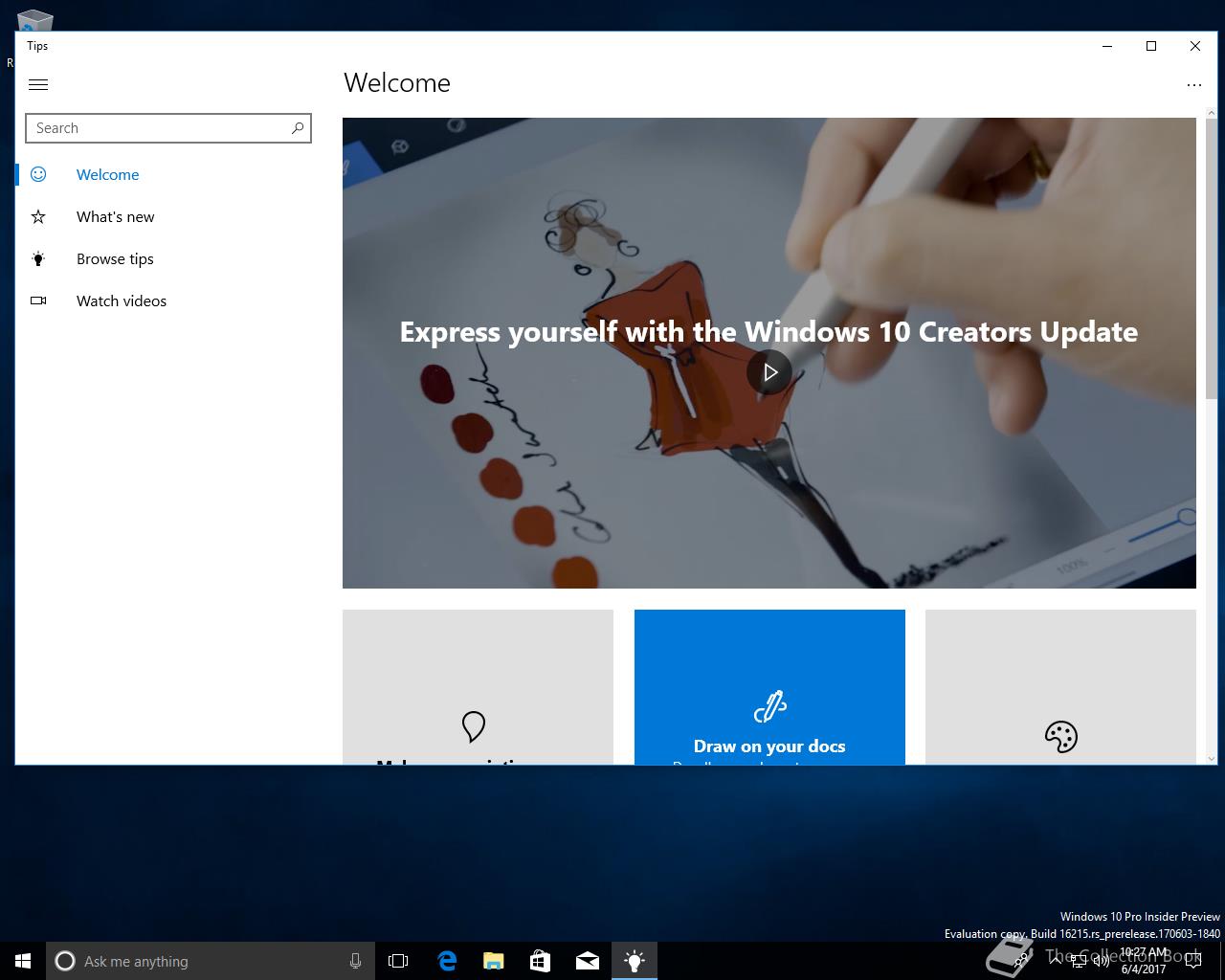
Task: Open the paint palette tip tile
Action: (1060, 687)
